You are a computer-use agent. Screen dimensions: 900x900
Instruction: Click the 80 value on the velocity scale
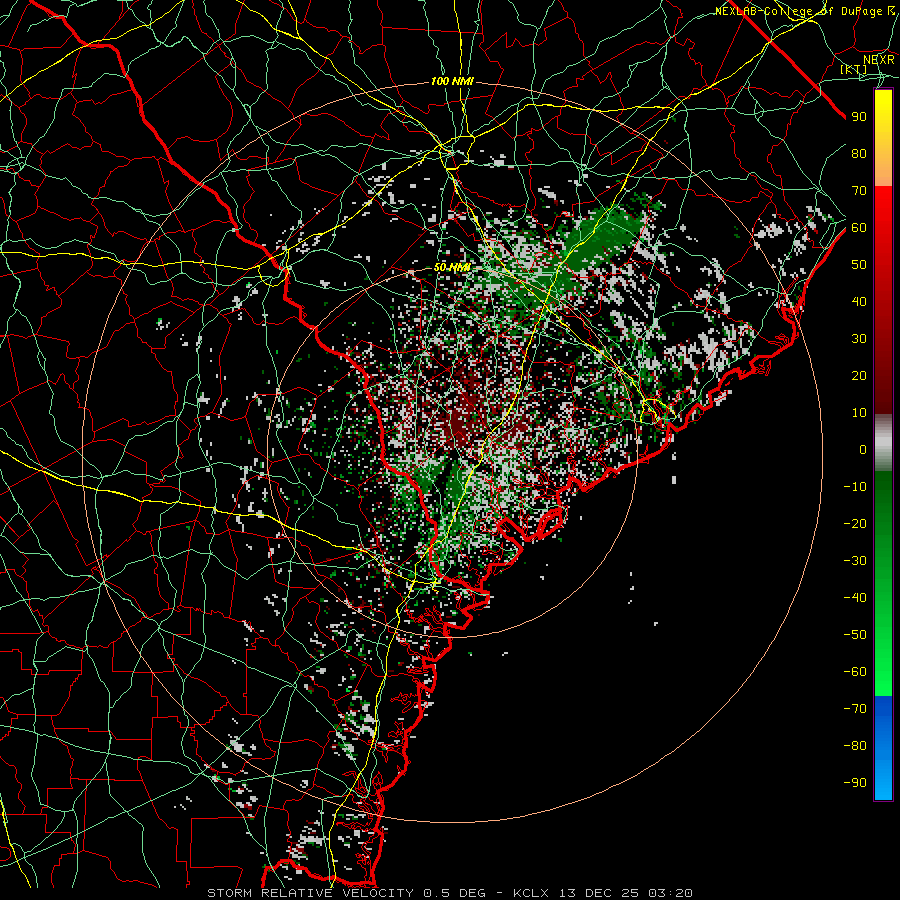click(859, 153)
